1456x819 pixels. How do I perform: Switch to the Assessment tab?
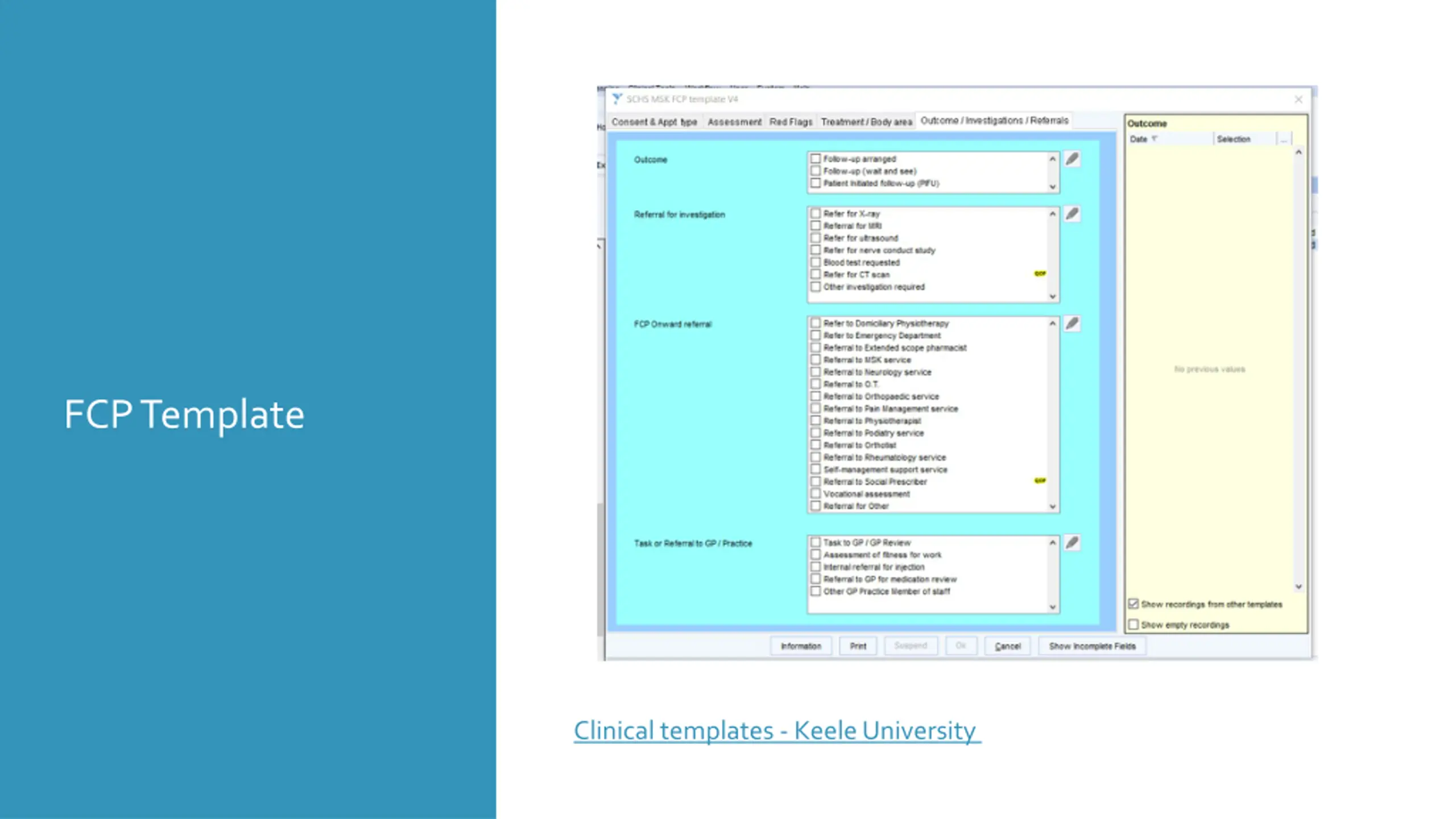click(x=734, y=122)
